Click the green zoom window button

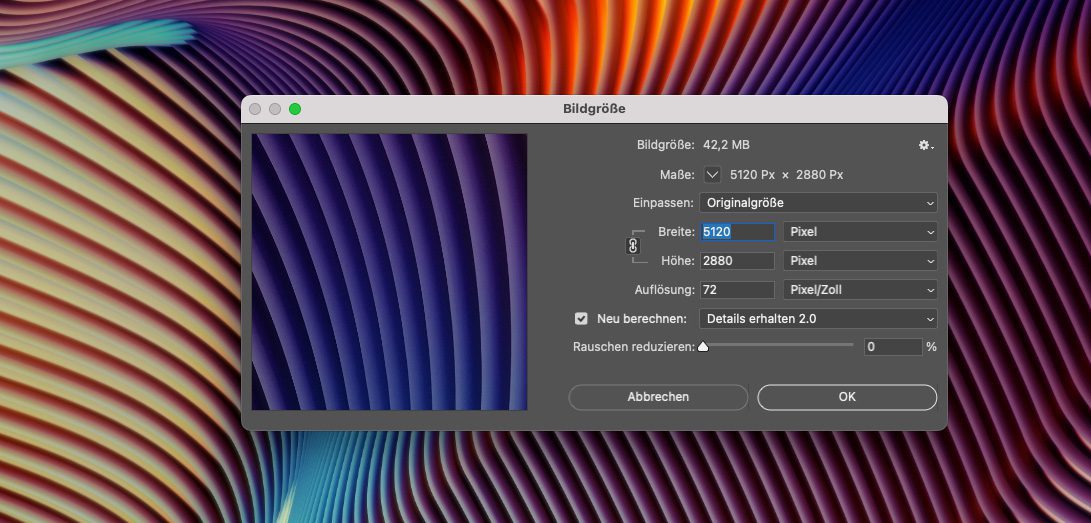point(295,109)
